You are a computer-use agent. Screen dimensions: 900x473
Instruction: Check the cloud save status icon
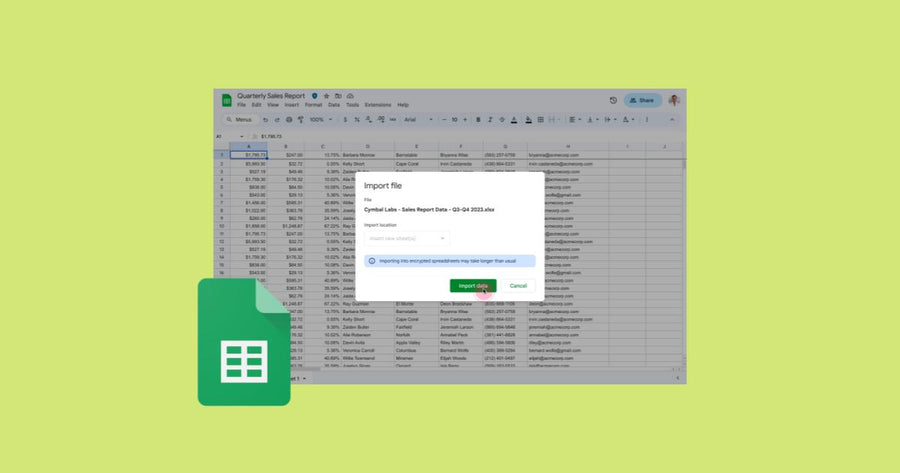point(350,96)
